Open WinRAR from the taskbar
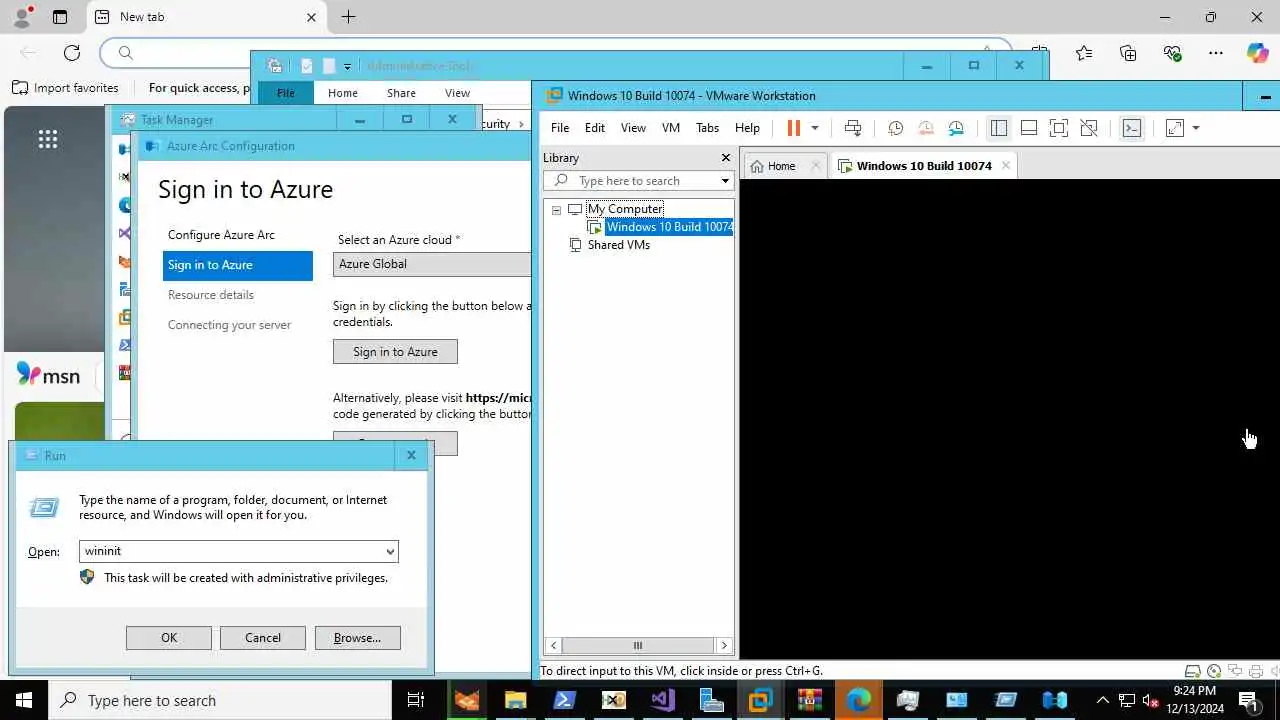 (x=809, y=700)
